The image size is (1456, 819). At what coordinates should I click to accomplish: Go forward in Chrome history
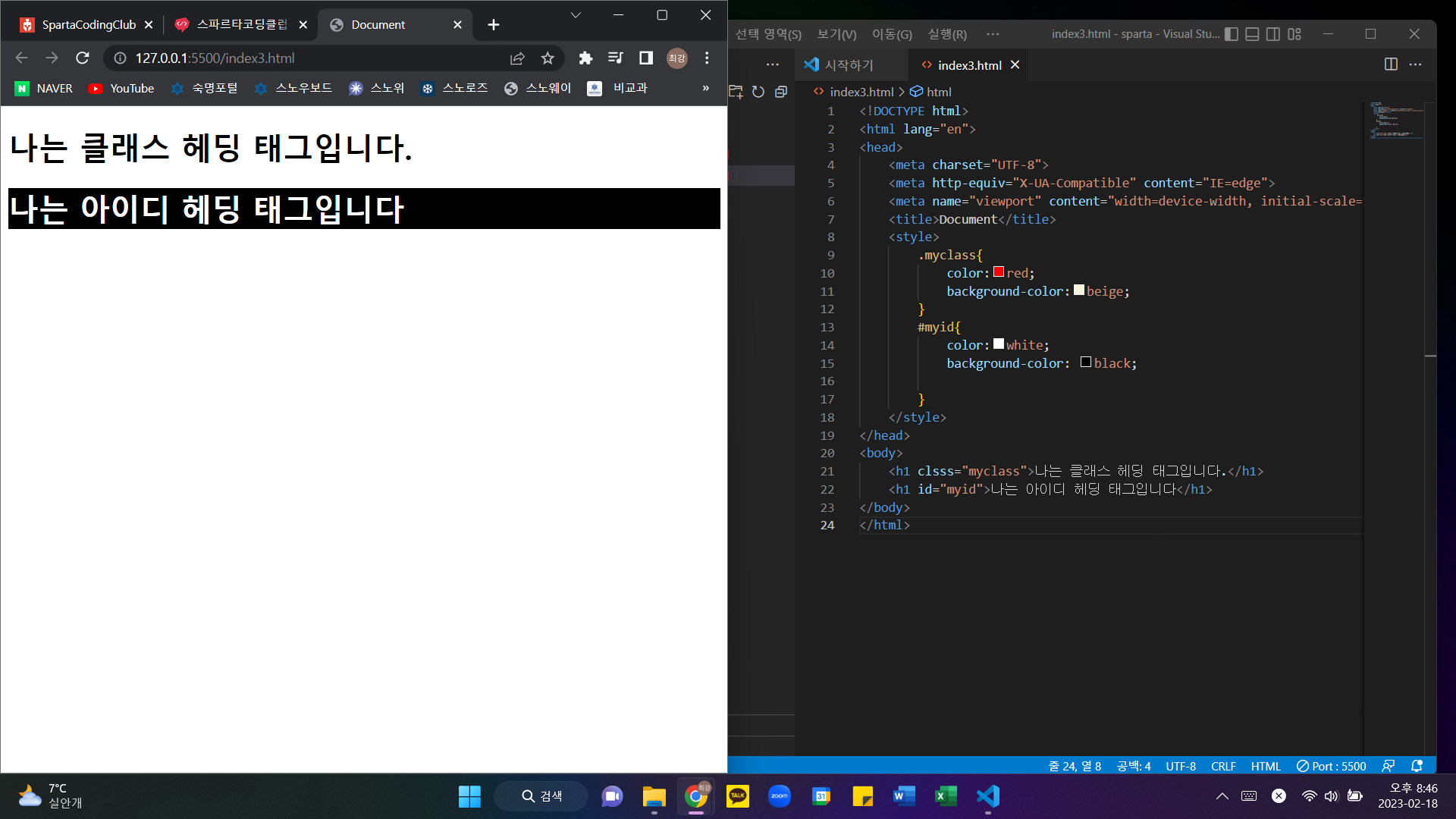click(52, 58)
